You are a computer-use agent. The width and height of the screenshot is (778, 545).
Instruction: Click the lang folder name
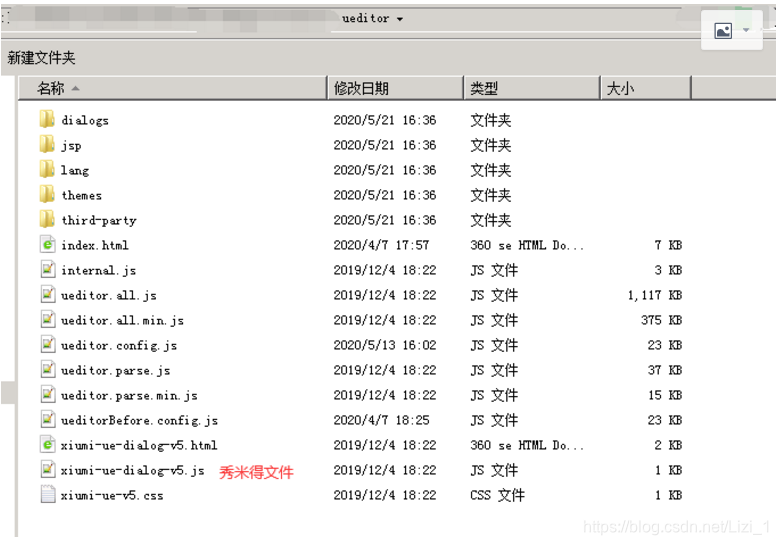(75, 170)
